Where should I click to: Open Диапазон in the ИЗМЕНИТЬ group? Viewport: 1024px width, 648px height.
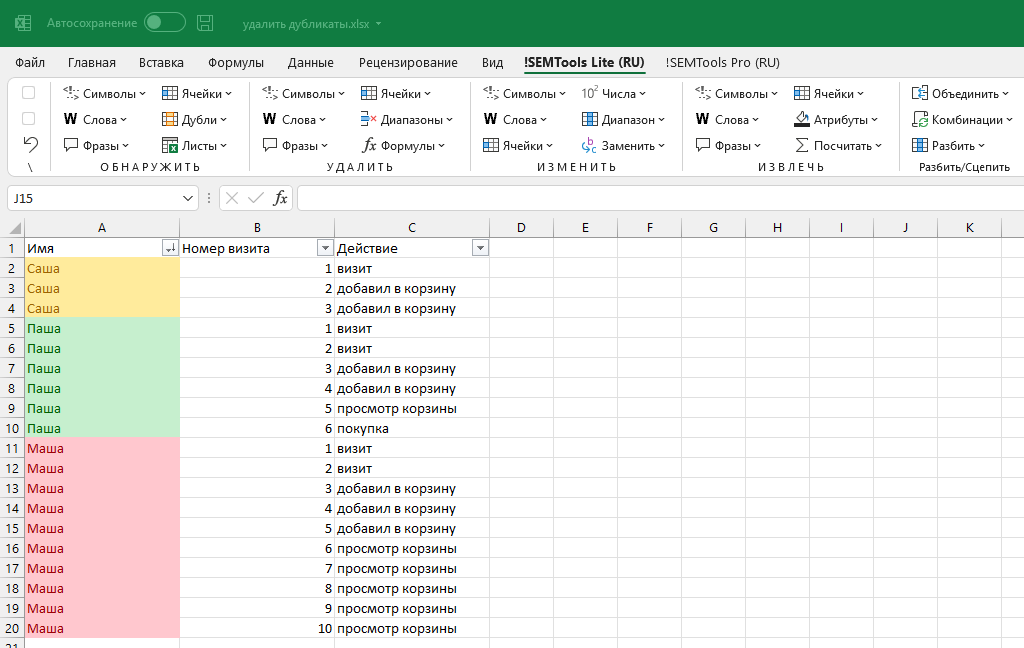[x=623, y=120]
